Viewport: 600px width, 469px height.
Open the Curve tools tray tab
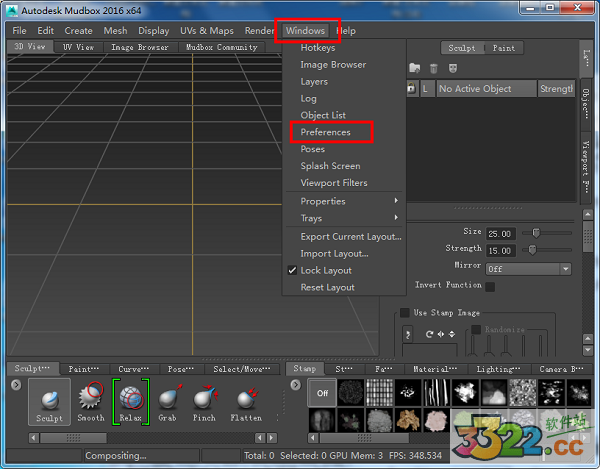[x=134, y=369]
